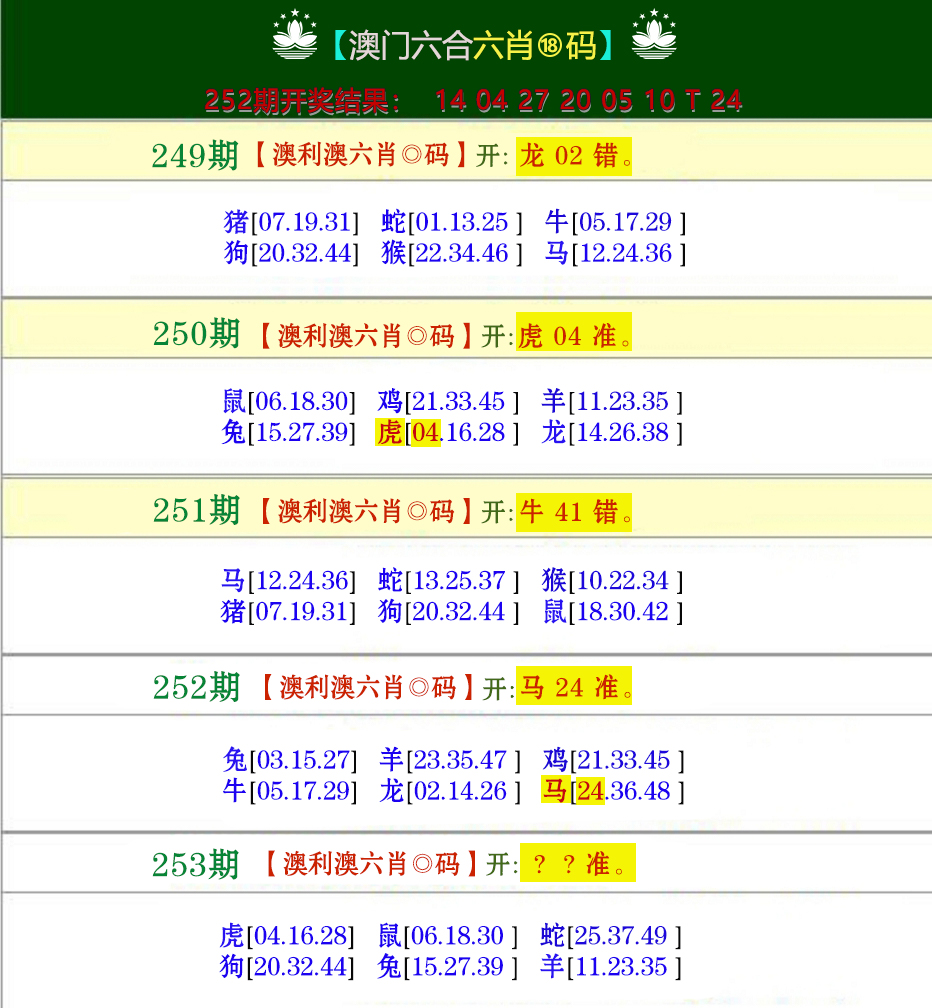This screenshot has width=932, height=1008.
Task: Click the 250期 heading
Action: (x=196, y=334)
